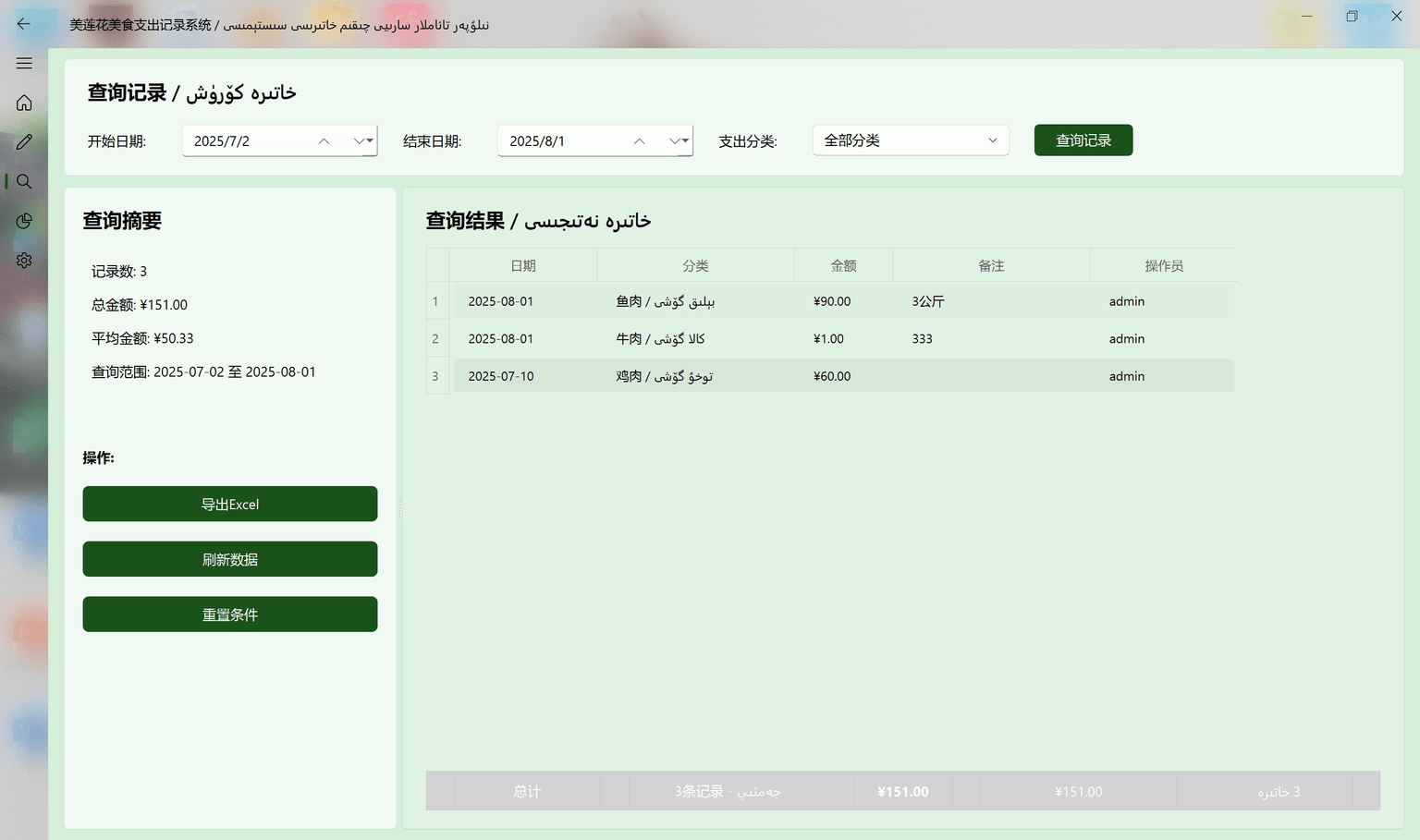Sort by the 日期 column header

(x=523, y=265)
